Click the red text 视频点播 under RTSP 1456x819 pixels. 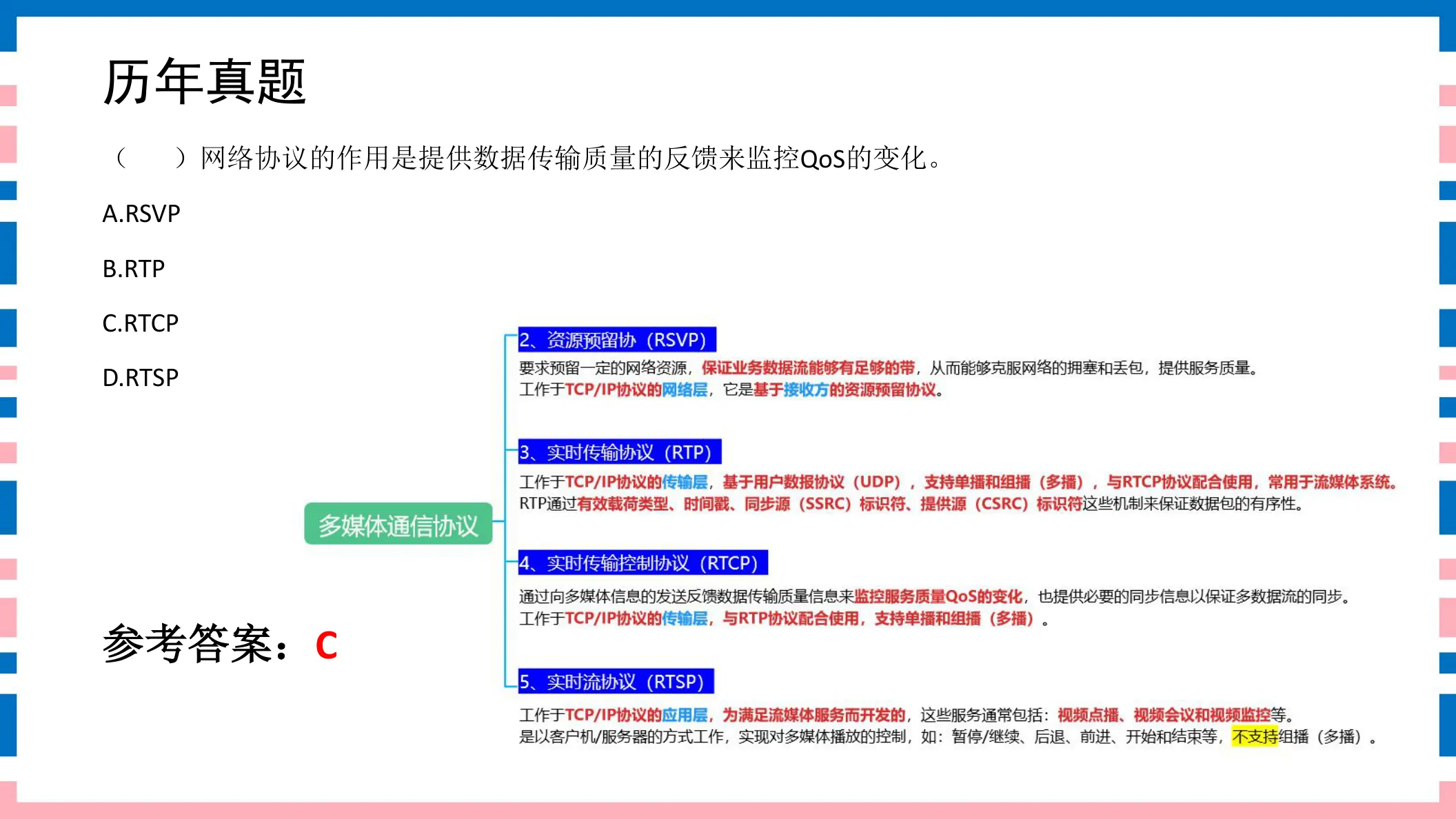(x=1088, y=715)
